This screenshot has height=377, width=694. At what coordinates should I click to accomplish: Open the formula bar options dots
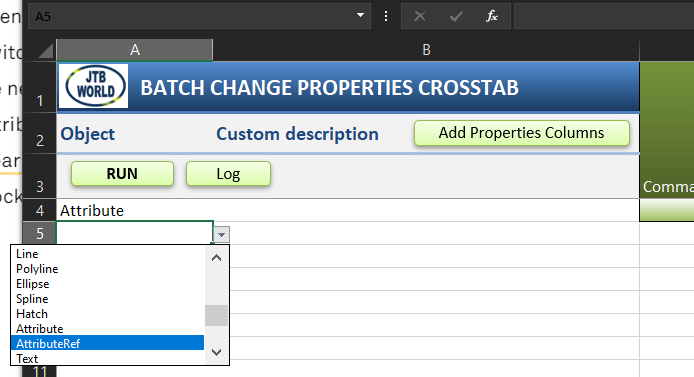pyautogui.click(x=386, y=16)
